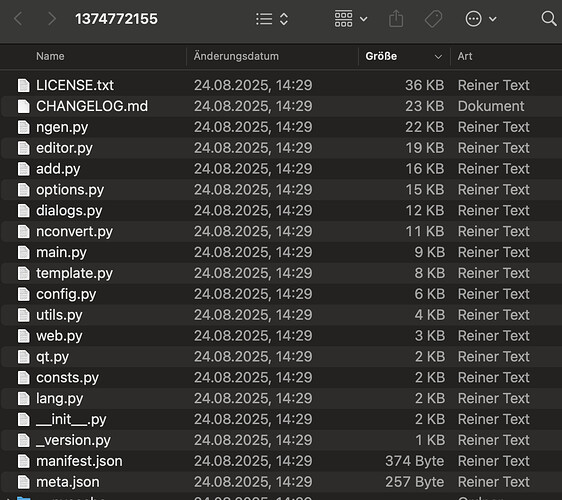Screen dimensions: 562x500
Task: Expand the view mode up-down chevrons
Action: pyautogui.click(x=284, y=19)
